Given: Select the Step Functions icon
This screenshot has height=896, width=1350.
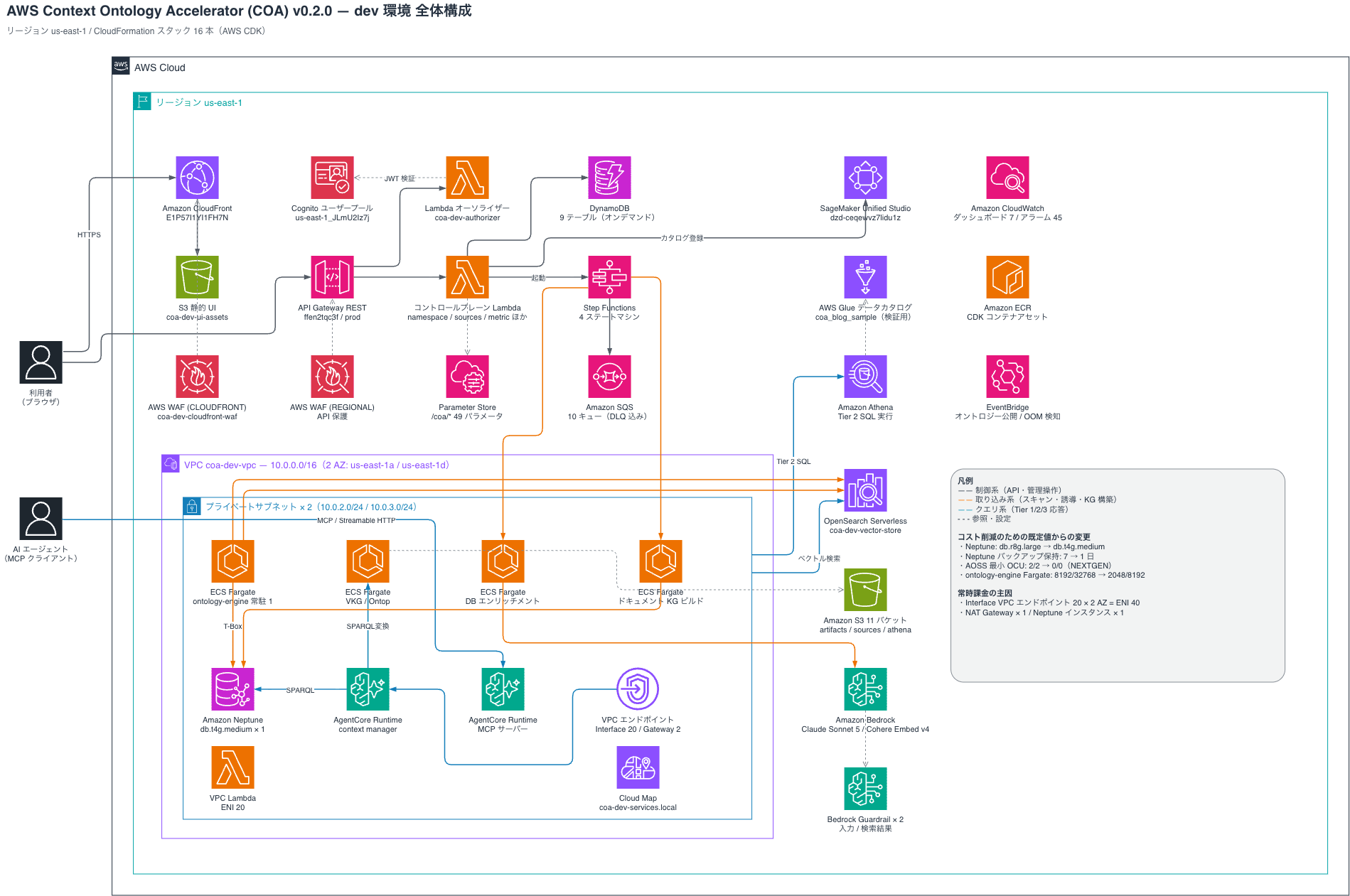Looking at the screenshot, I should (609, 277).
